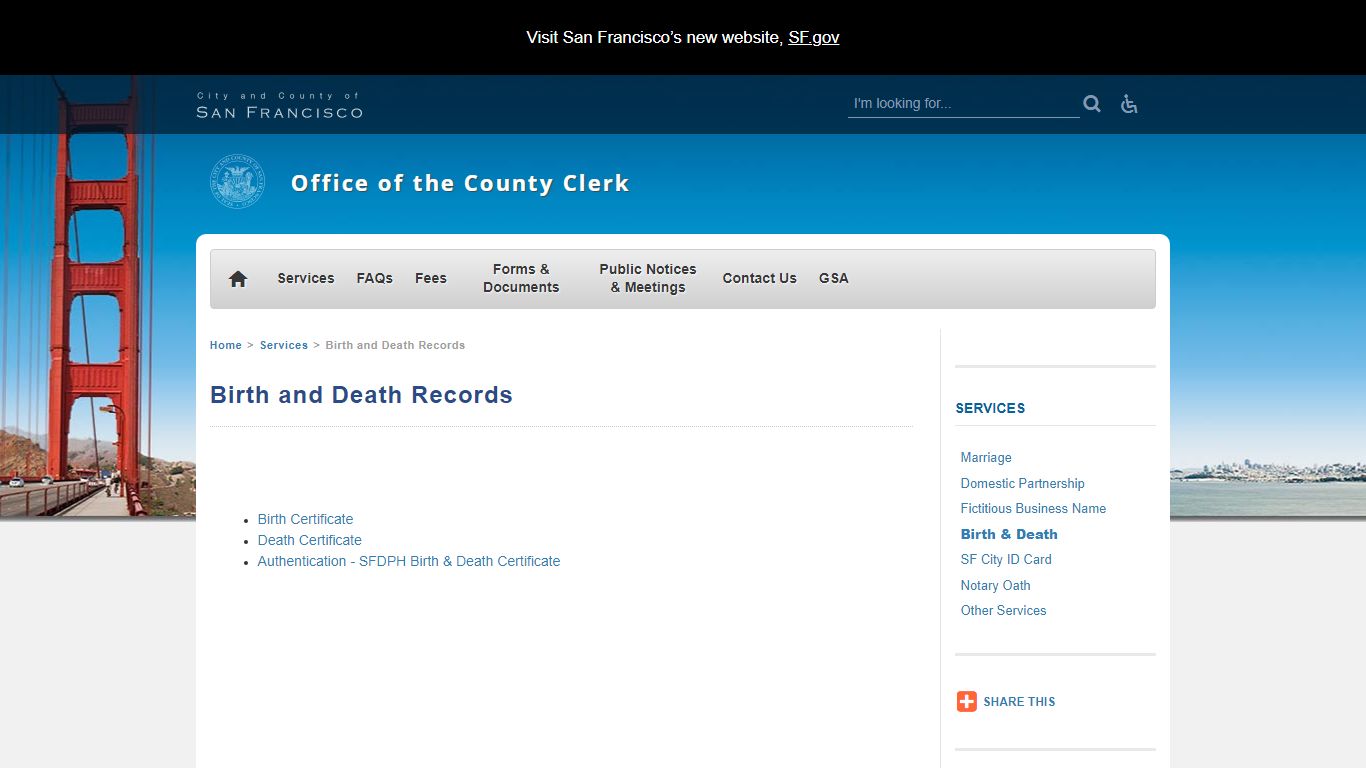Viewport: 1366px width, 768px height.
Task: Click the search magnifier icon
Action: (1092, 104)
